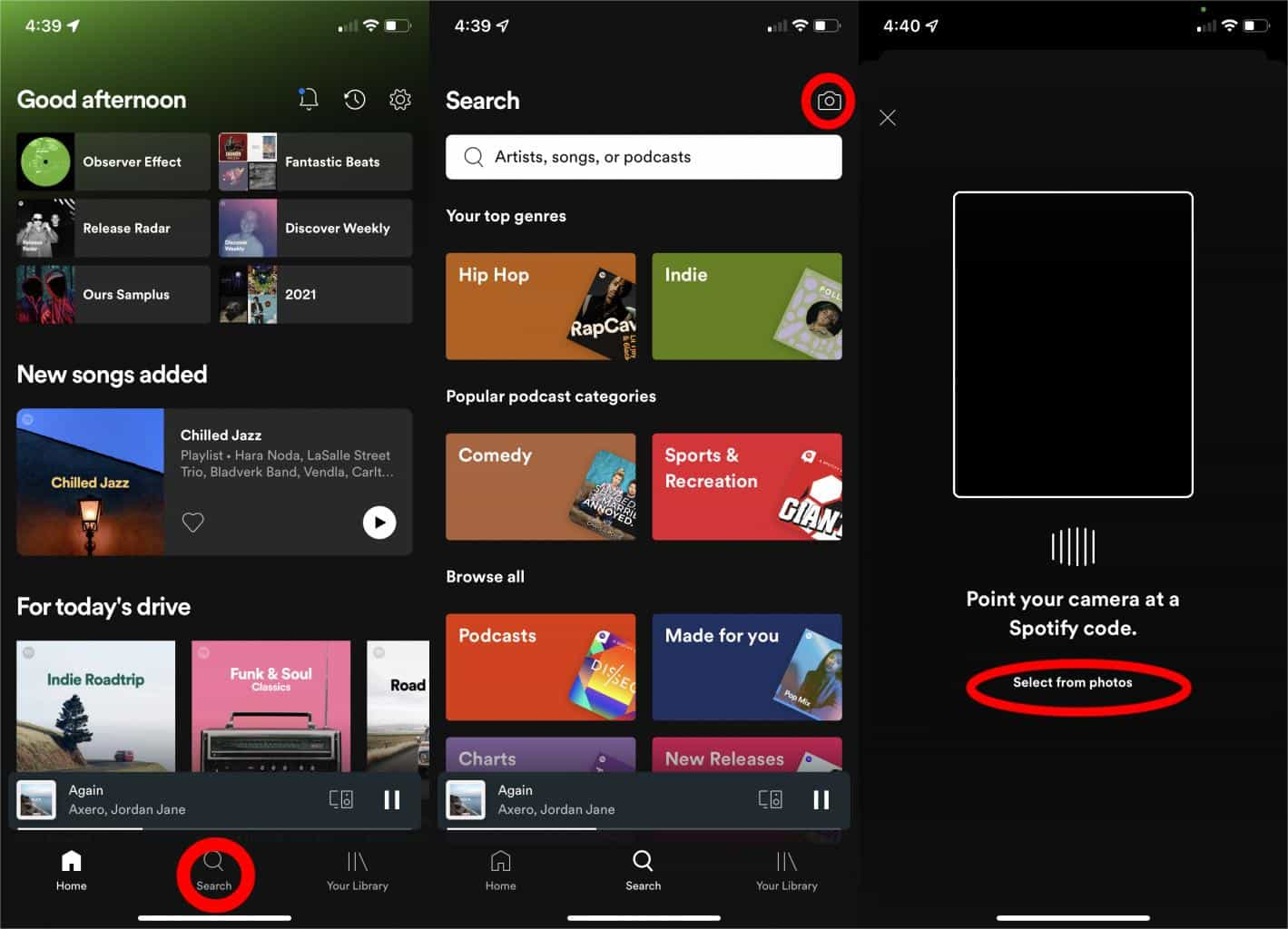Open Fantastic Beats shortcut
This screenshot has width=1288, height=929.
[x=315, y=161]
